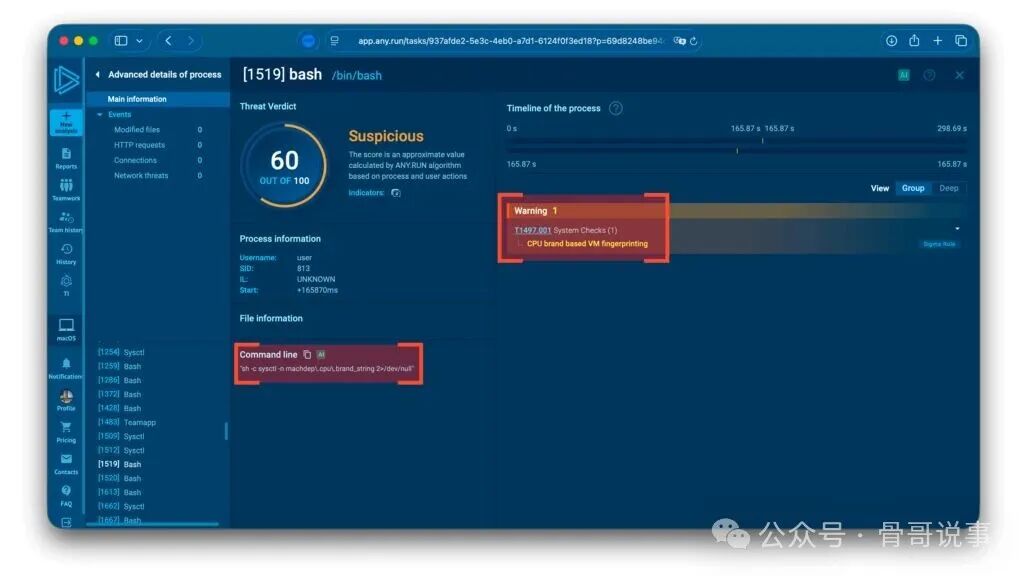Switch view to Group
The height and width of the screenshot is (576, 1024).
click(913, 188)
